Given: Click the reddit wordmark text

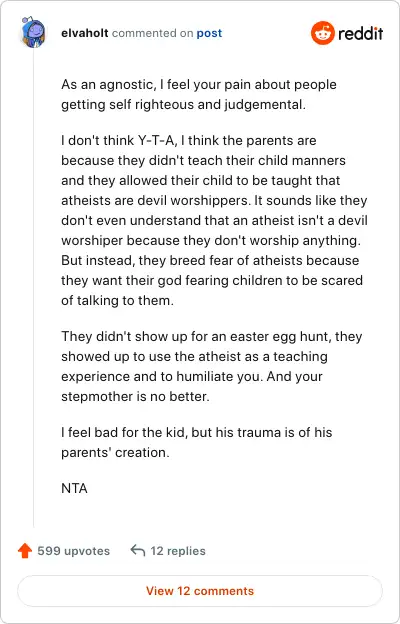Looking at the screenshot, I should coord(361,33).
